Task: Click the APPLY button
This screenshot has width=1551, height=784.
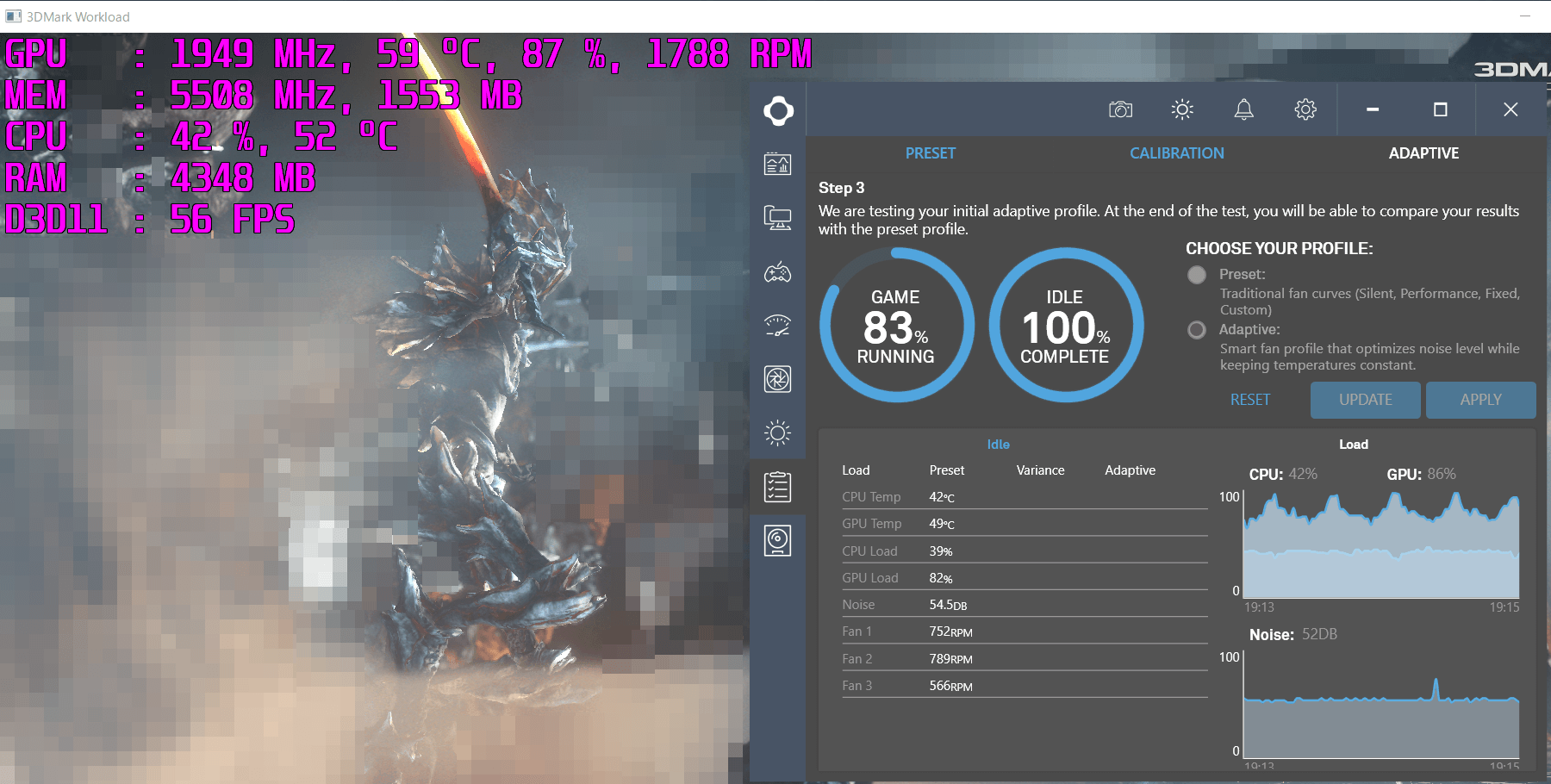Action: 1481,400
